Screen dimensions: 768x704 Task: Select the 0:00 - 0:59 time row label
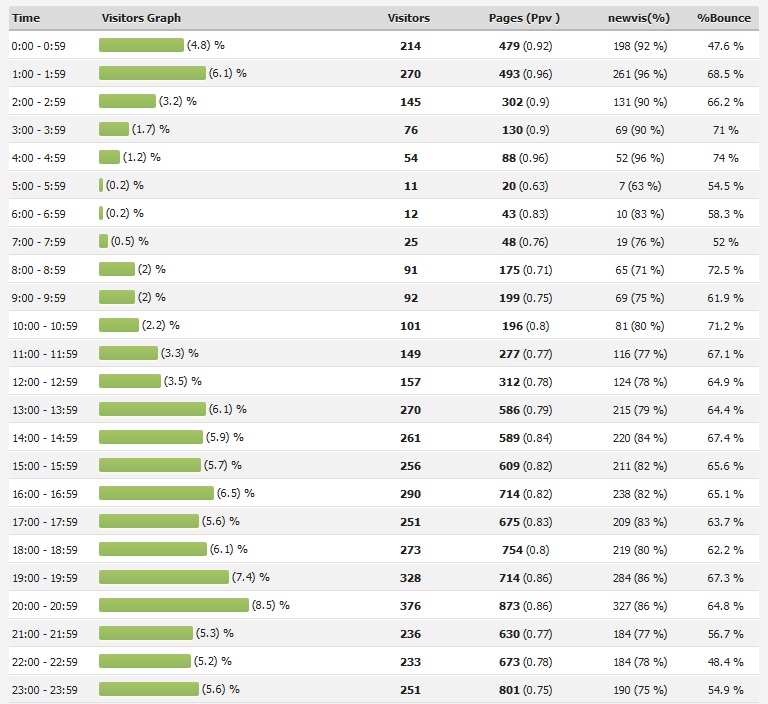[x=38, y=46]
